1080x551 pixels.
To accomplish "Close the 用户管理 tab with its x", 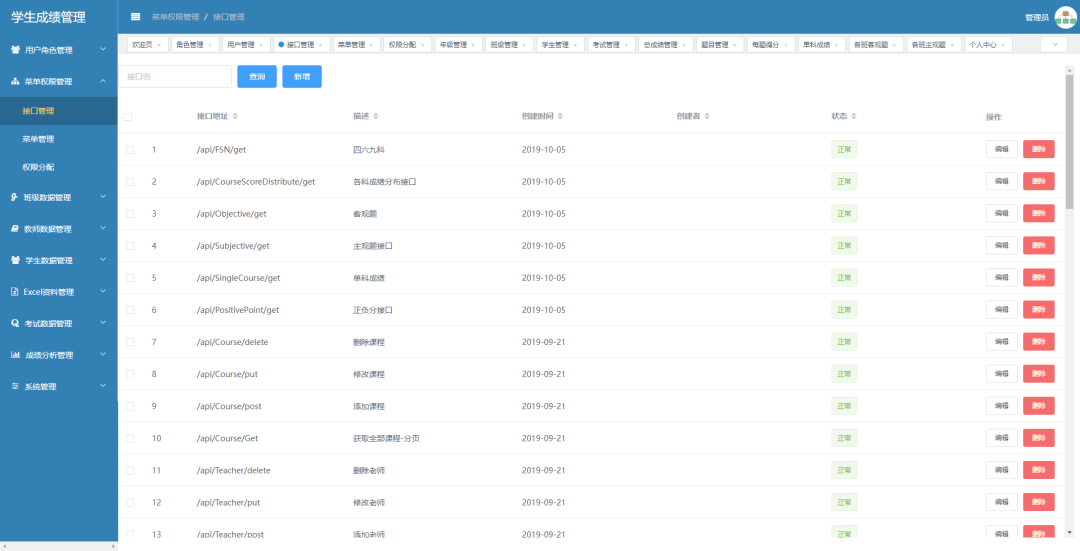I will click(x=262, y=45).
